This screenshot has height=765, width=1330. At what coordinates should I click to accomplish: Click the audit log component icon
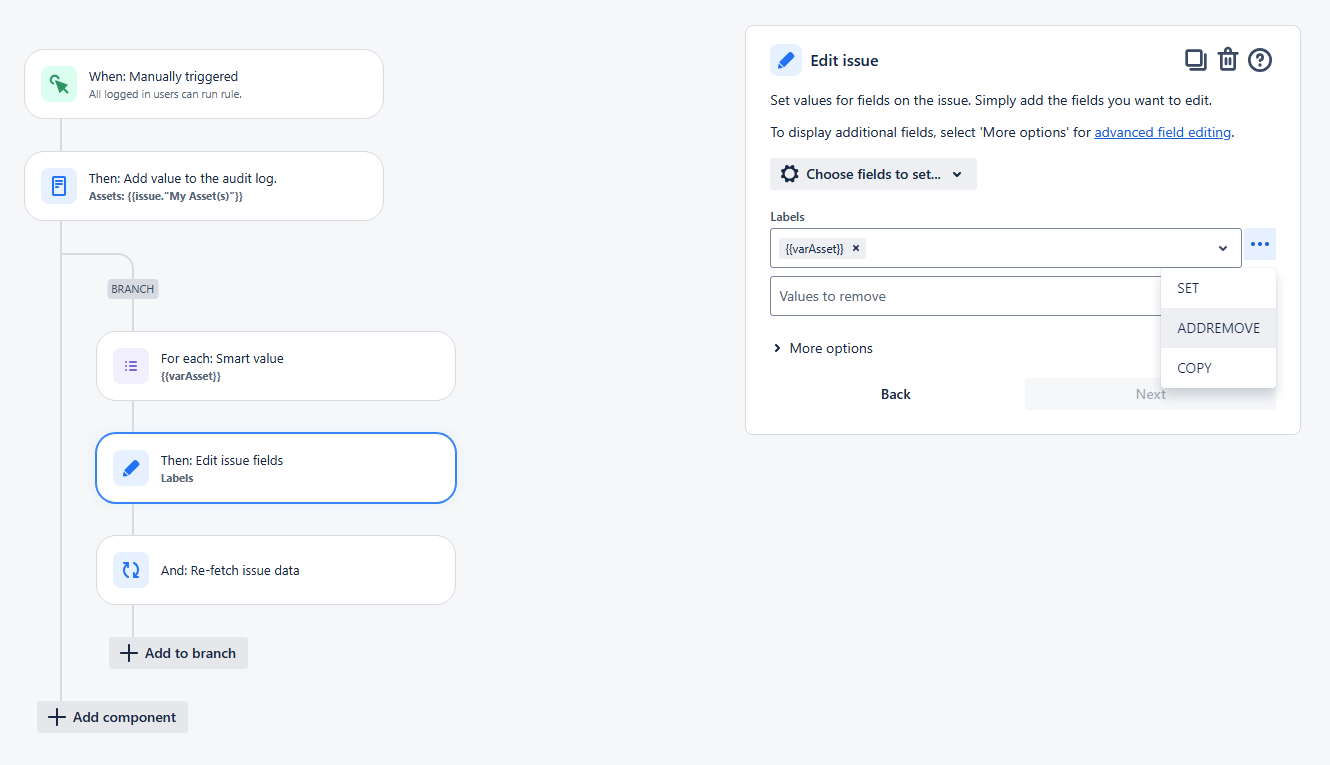click(59, 185)
